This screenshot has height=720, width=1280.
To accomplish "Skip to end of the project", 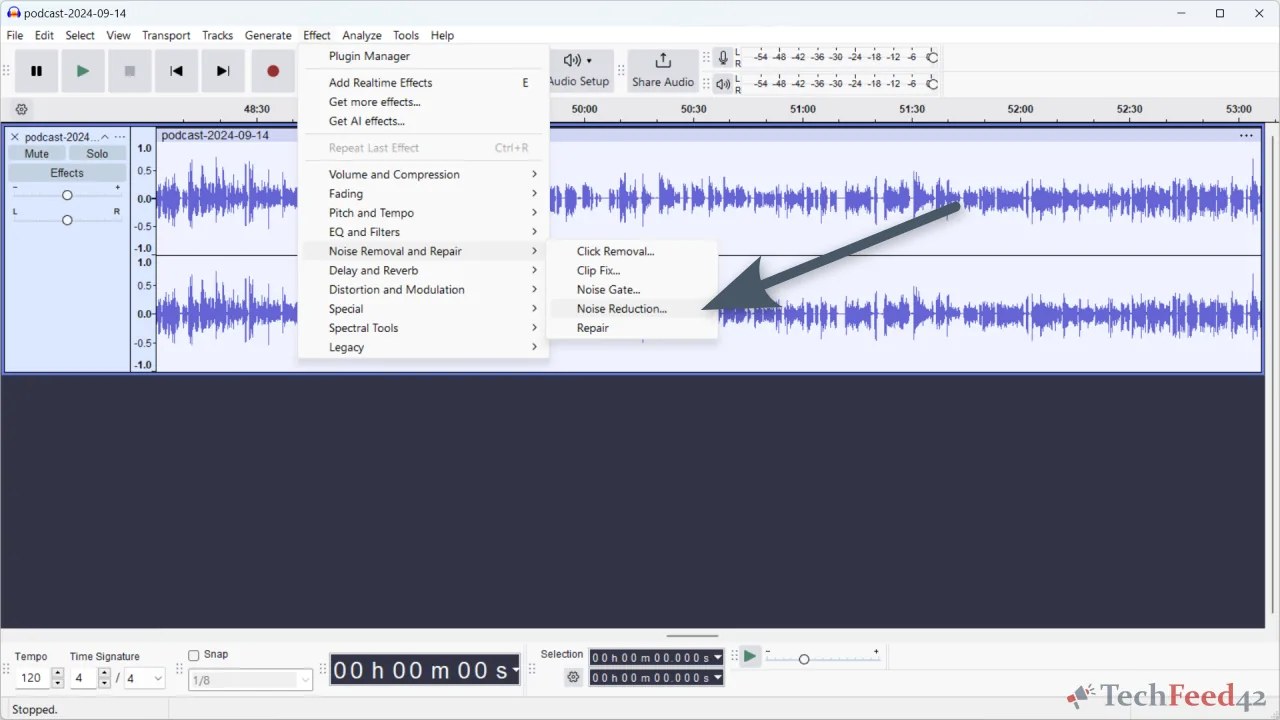I will click(223, 71).
